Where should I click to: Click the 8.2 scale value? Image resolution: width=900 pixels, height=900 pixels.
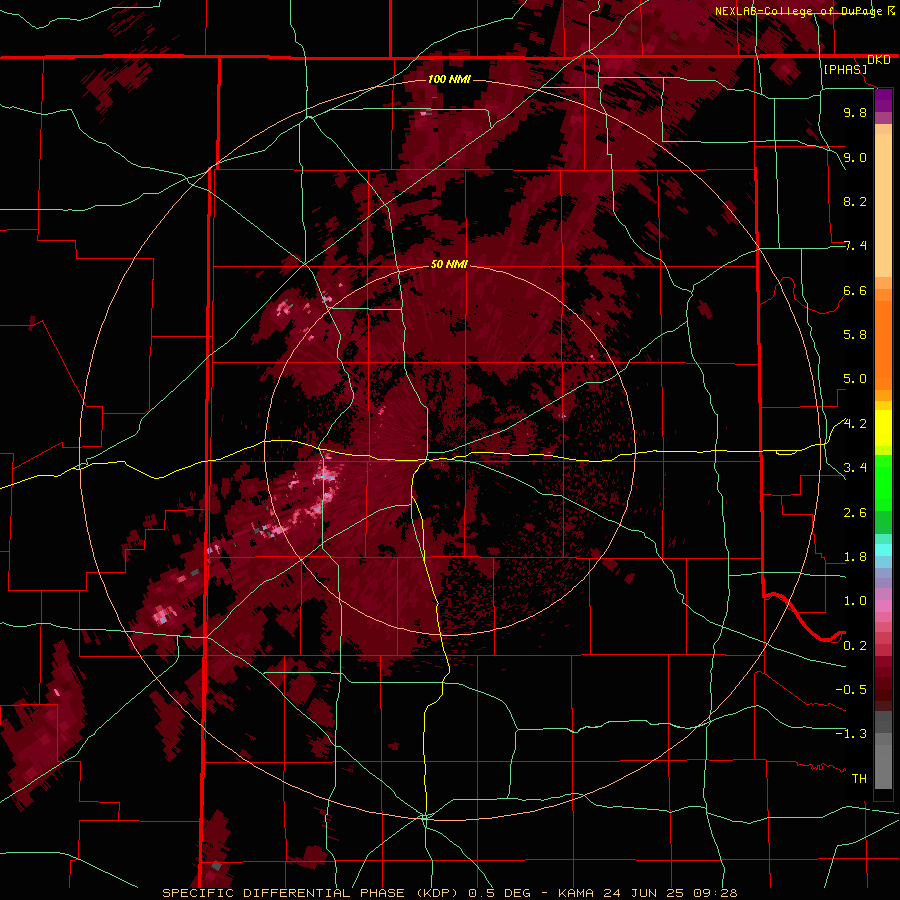(x=855, y=201)
